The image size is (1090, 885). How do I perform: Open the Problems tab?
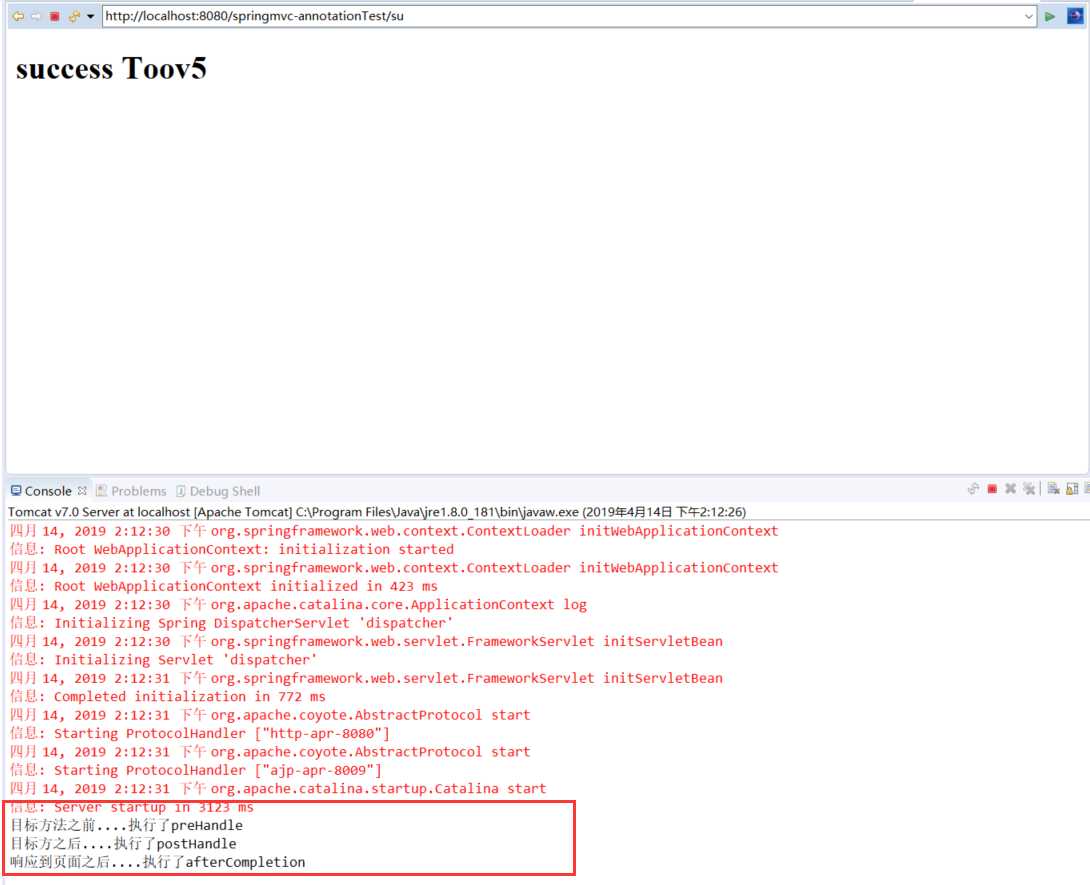[x=131, y=491]
